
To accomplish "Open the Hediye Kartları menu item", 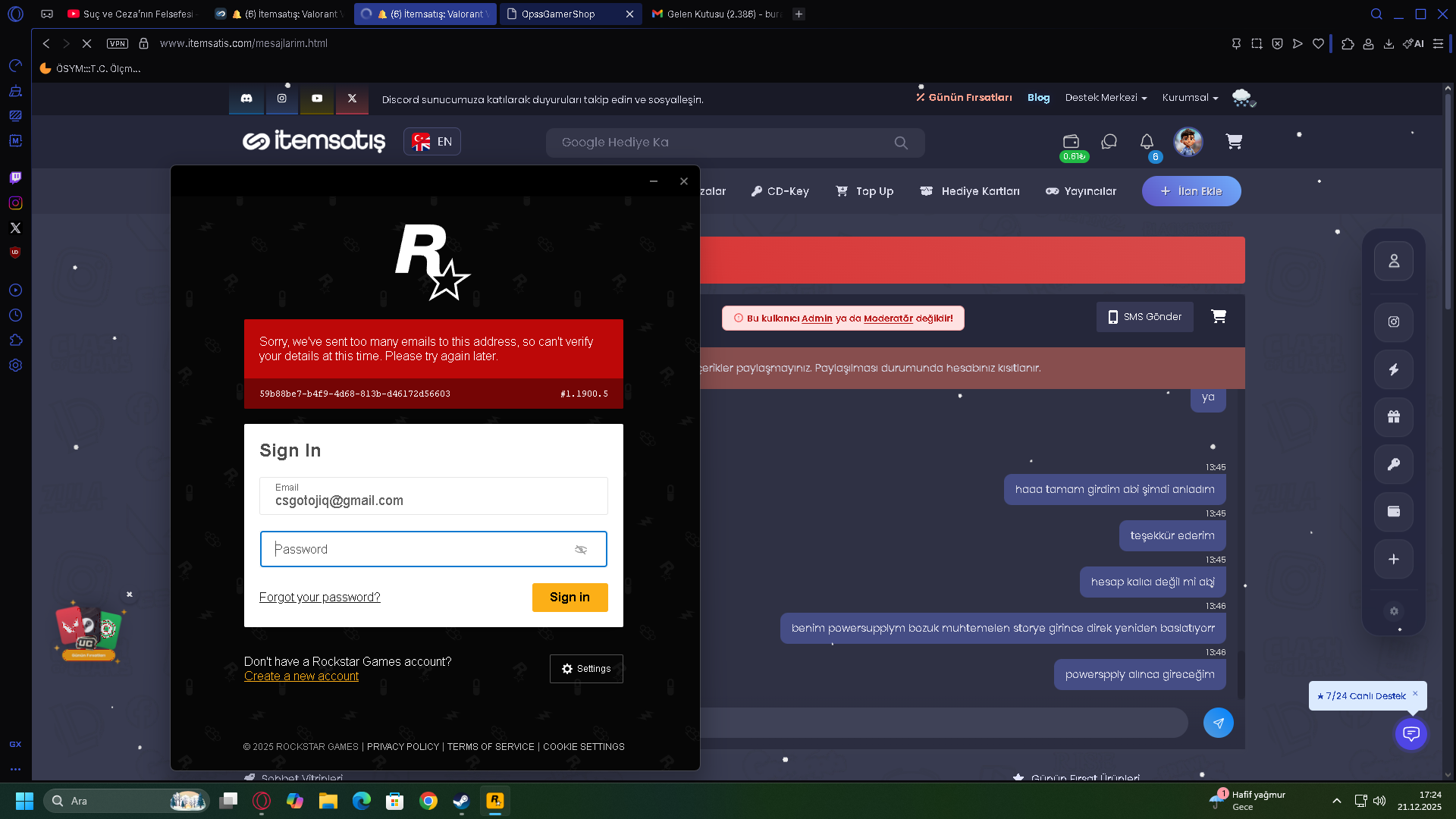I will pos(970,191).
